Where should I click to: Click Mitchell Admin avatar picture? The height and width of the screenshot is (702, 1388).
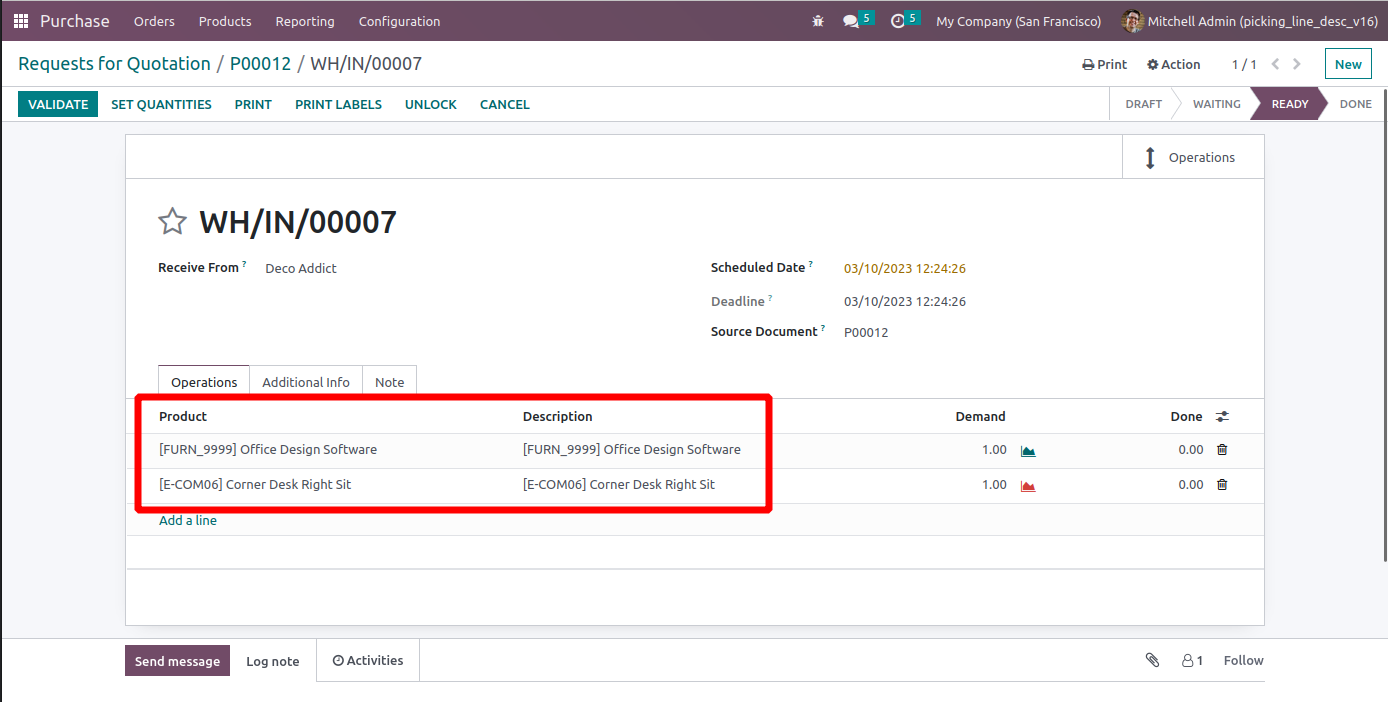(x=1132, y=21)
